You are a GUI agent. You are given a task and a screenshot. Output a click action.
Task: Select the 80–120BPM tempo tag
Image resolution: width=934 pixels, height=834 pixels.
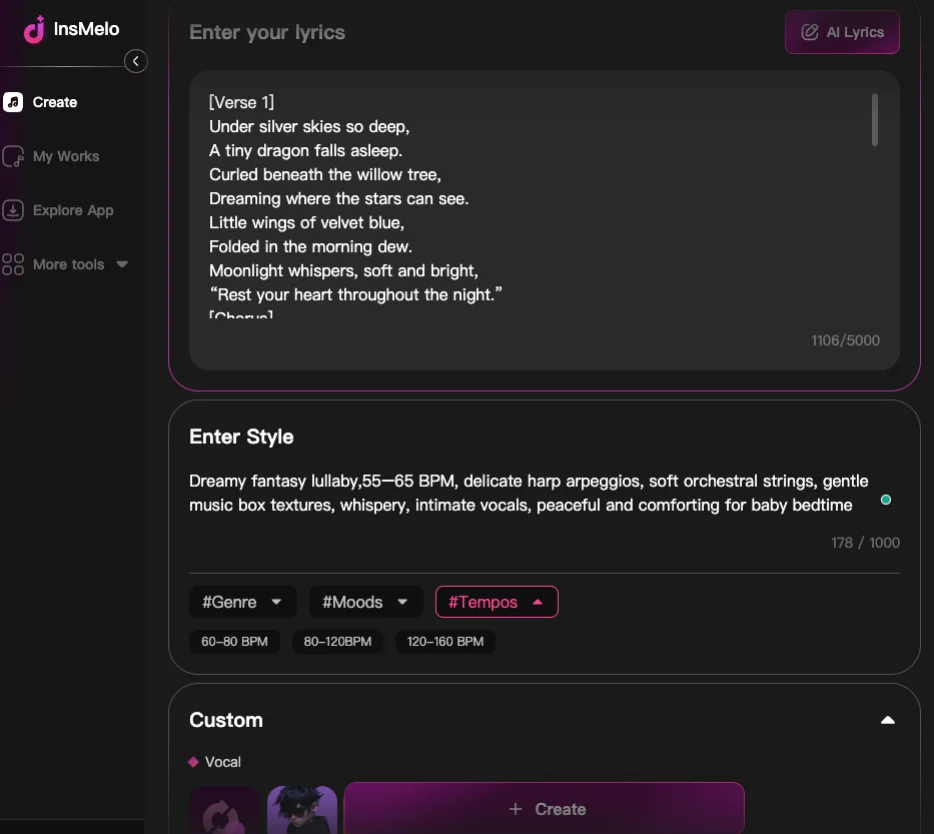[x=337, y=642]
